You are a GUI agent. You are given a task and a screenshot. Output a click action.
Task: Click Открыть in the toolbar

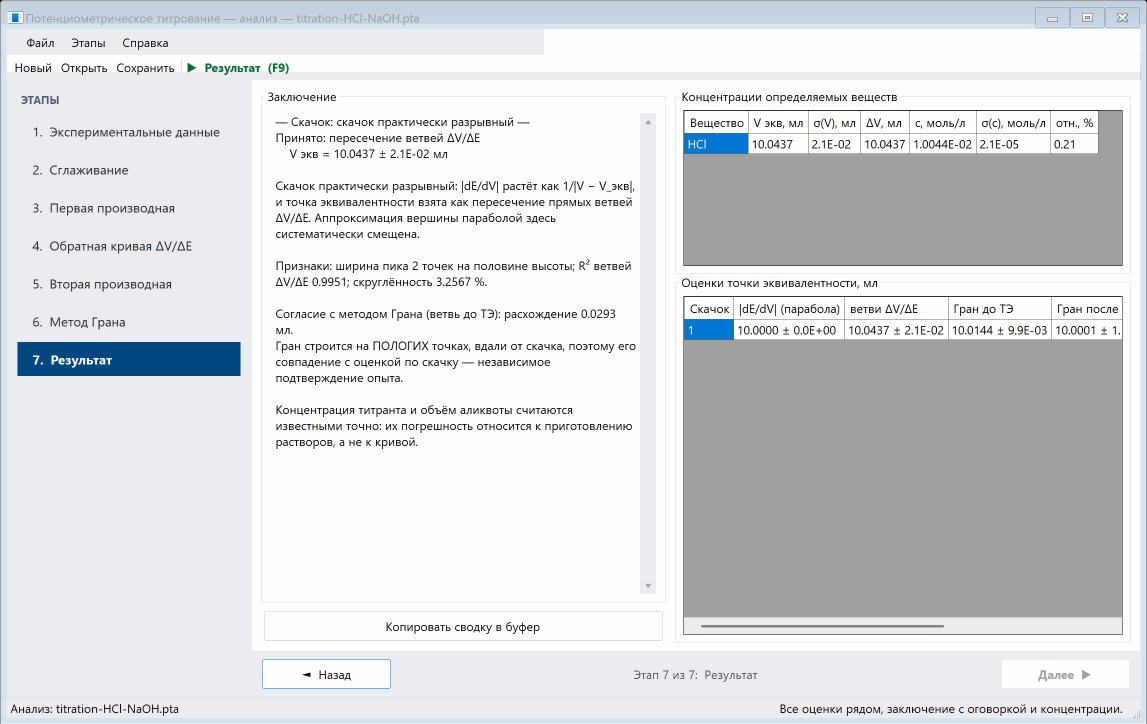point(84,68)
